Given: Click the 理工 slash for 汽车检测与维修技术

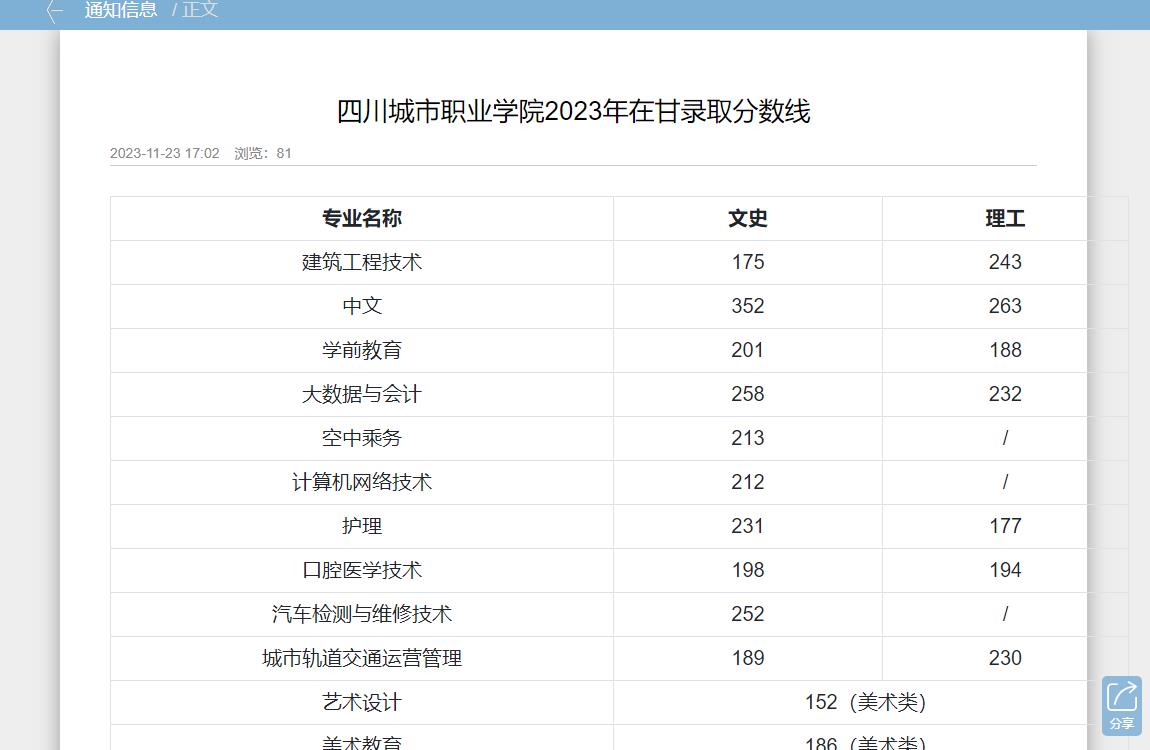Looking at the screenshot, I should coord(1005,614).
